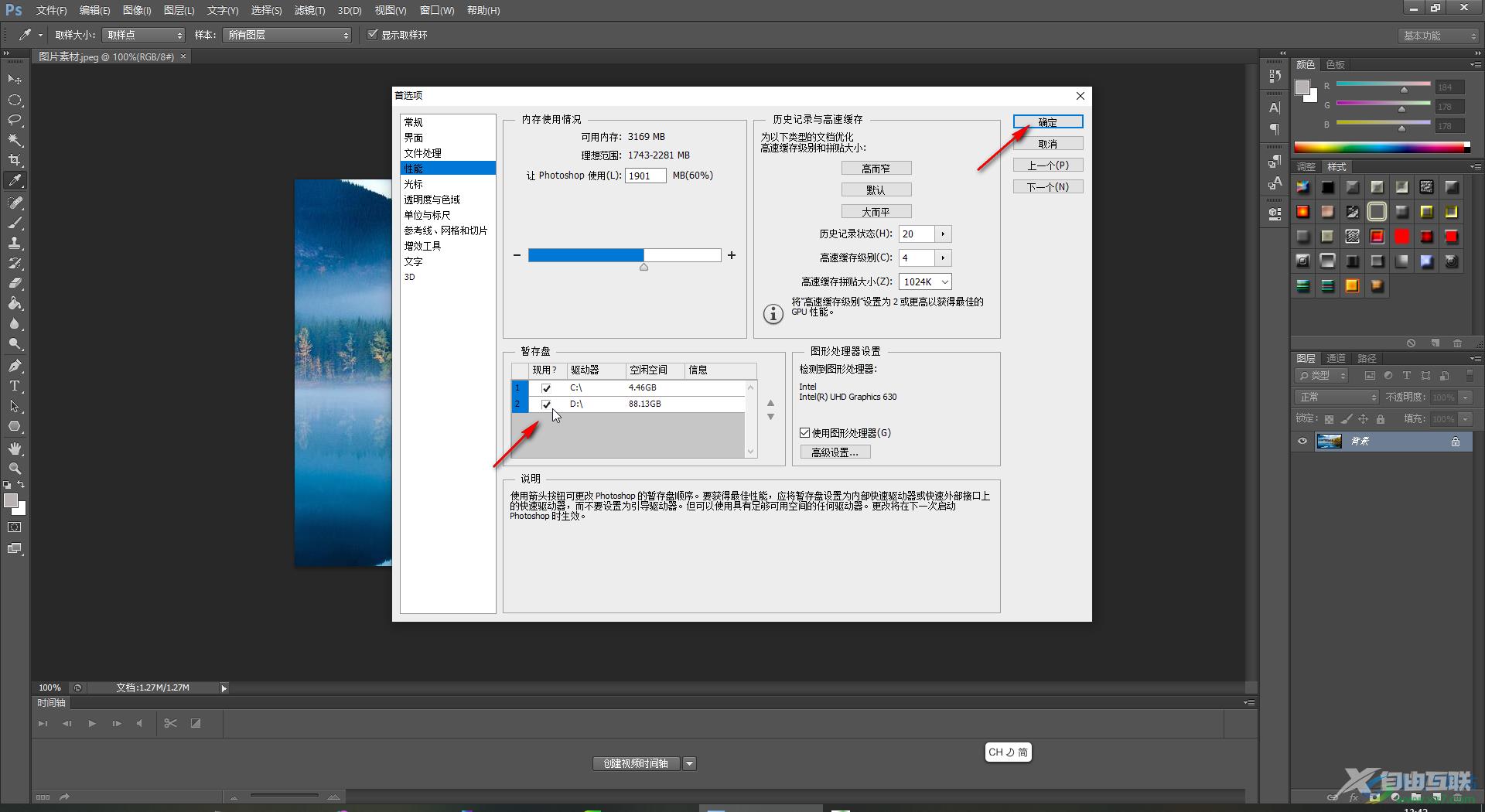
Task: Move scratch disk up with arrow
Action: tap(770, 403)
